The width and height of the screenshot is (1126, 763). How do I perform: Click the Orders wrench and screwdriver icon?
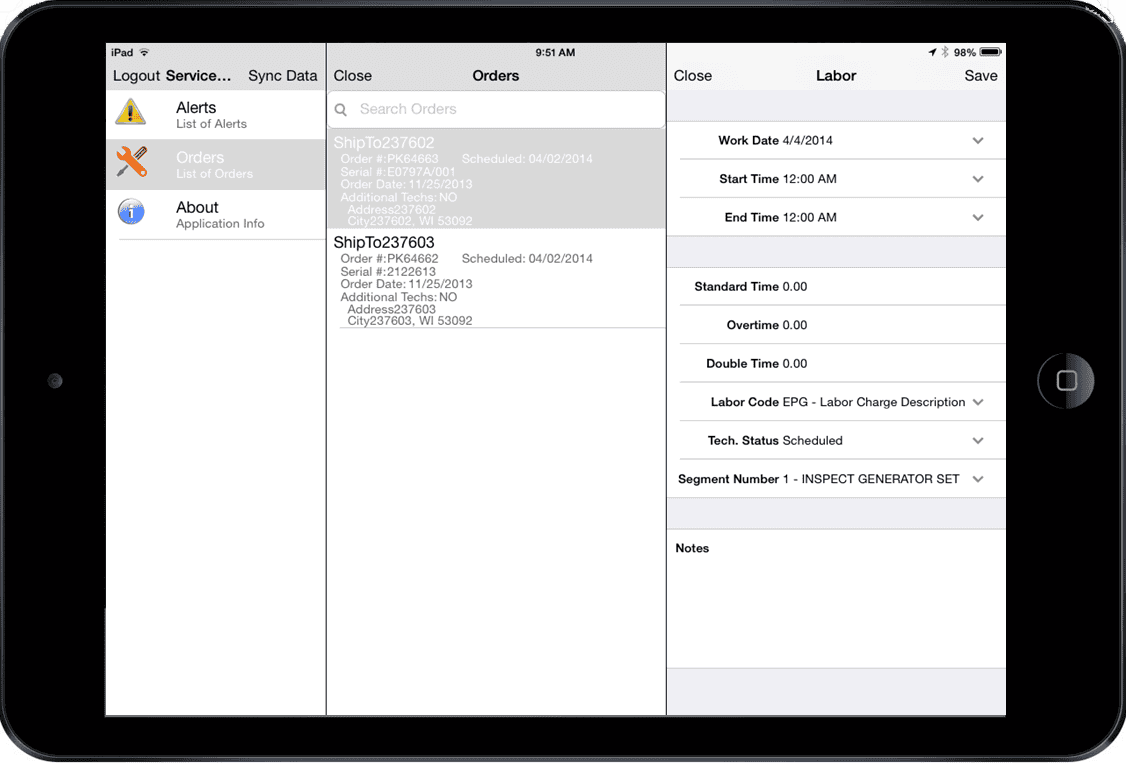click(131, 162)
